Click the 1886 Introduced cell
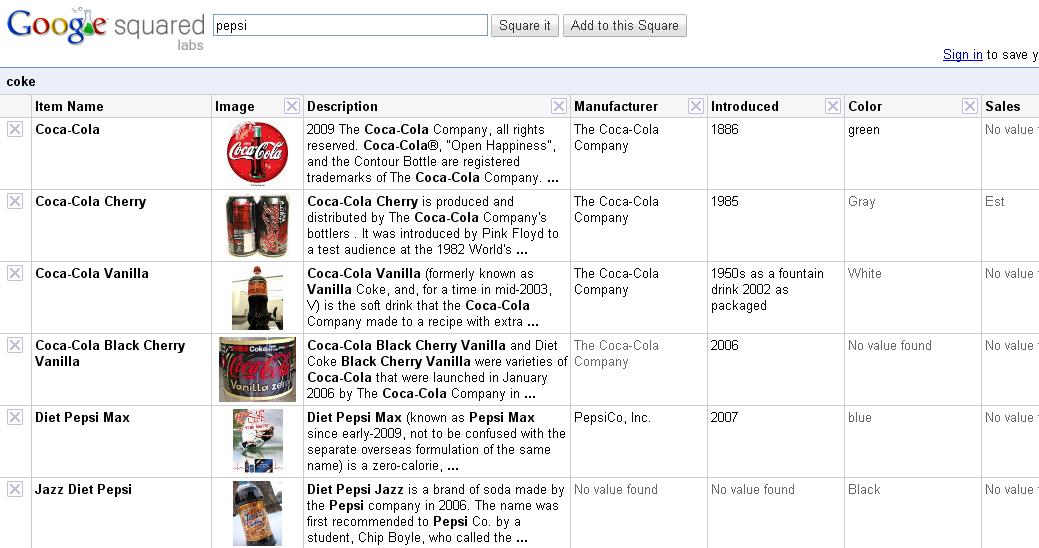This screenshot has height=548, width=1039. pos(724,129)
